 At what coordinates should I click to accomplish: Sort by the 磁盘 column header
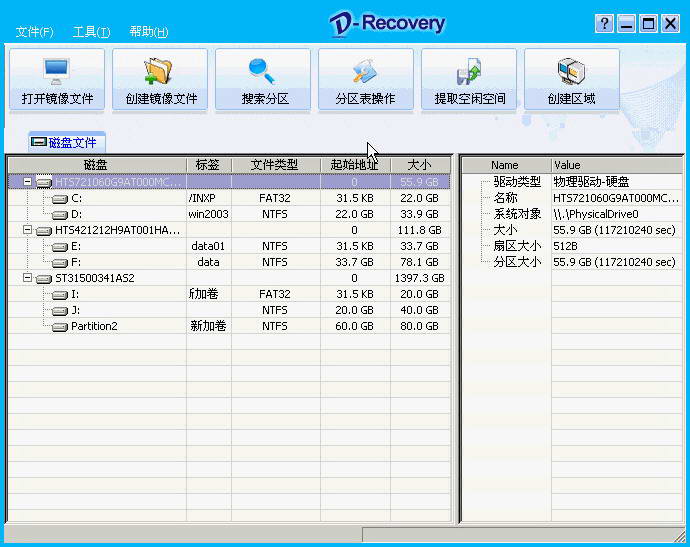point(97,165)
